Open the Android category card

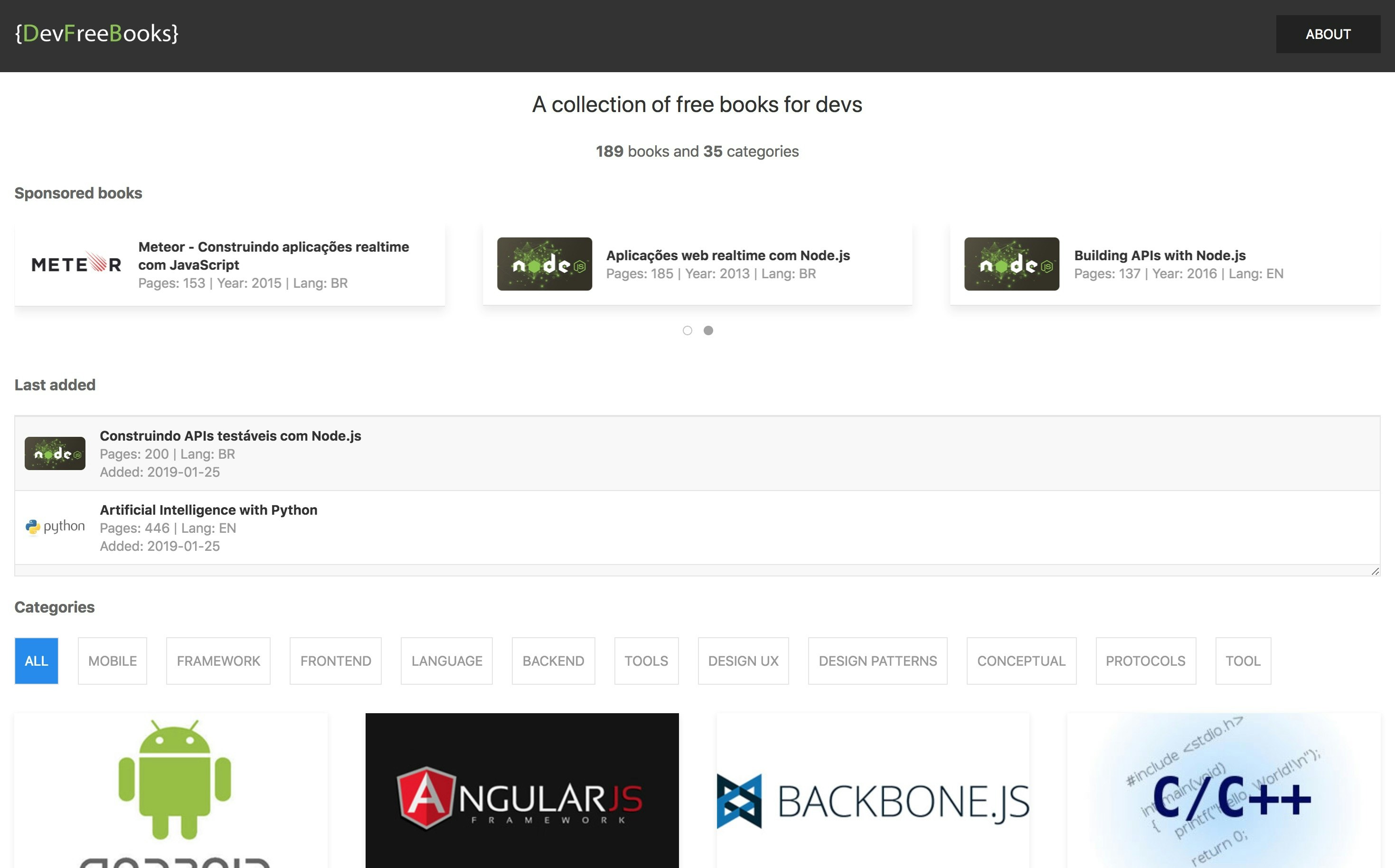[x=171, y=790]
